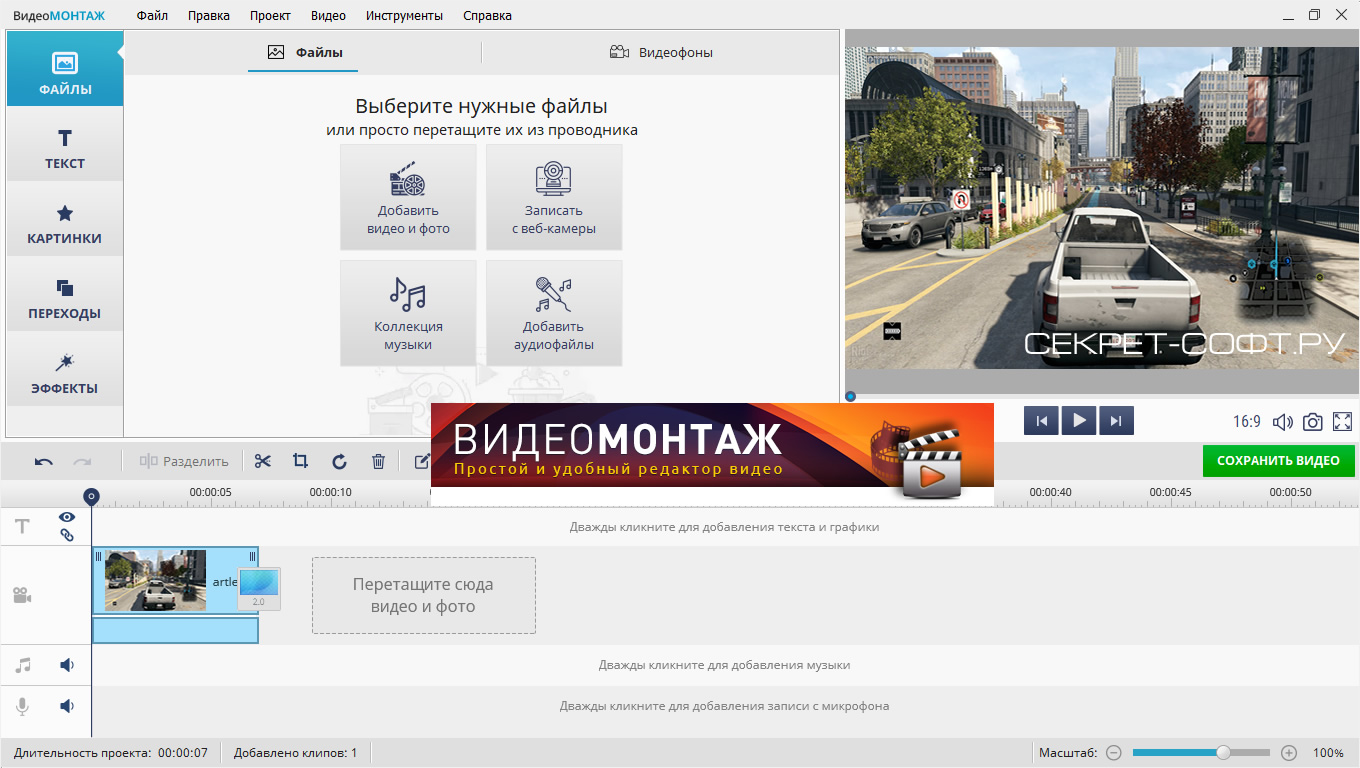This screenshot has height=768, width=1360.
Task: Select the crop tool icon
Action: (x=300, y=461)
